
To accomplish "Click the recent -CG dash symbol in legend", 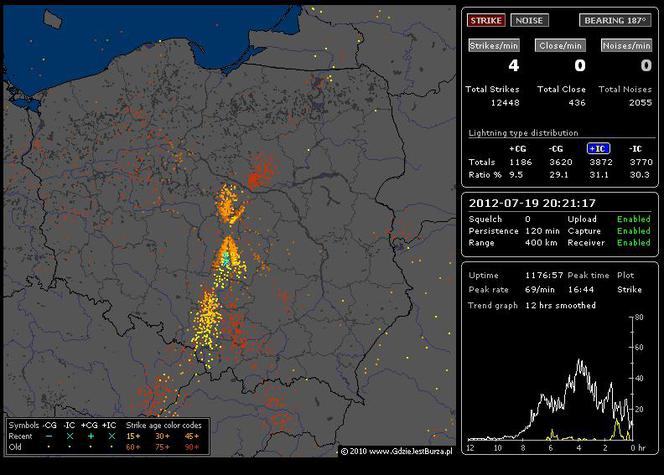I will pos(49,436).
